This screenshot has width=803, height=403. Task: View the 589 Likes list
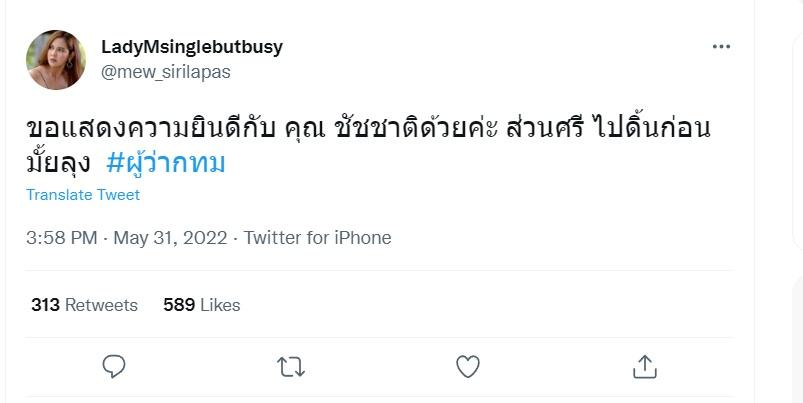[x=202, y=305]
